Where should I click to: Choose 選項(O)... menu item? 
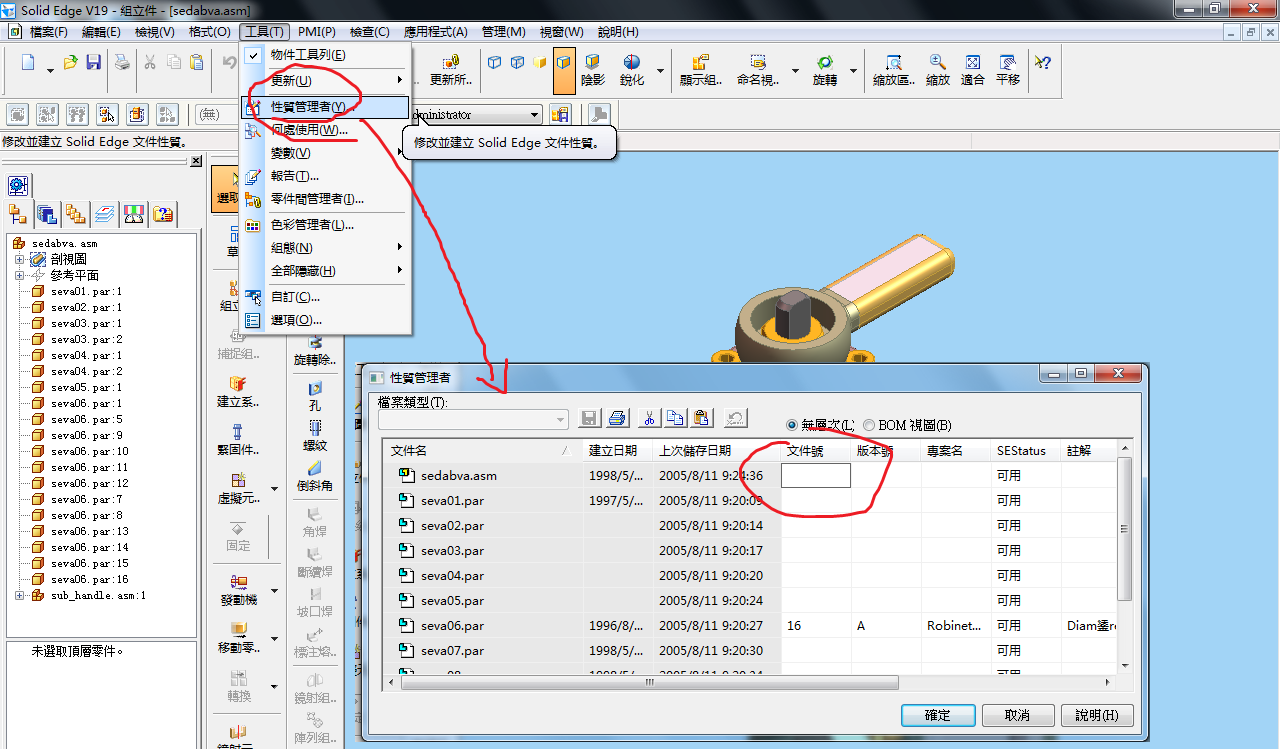pyautogui.click(x=326, y=320)
